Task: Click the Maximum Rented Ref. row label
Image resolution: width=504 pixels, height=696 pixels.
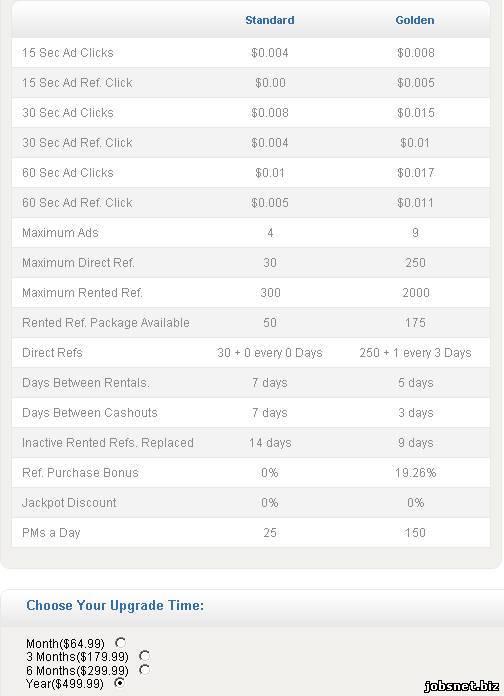Action: pyautogui.click(x=82, y=293)
